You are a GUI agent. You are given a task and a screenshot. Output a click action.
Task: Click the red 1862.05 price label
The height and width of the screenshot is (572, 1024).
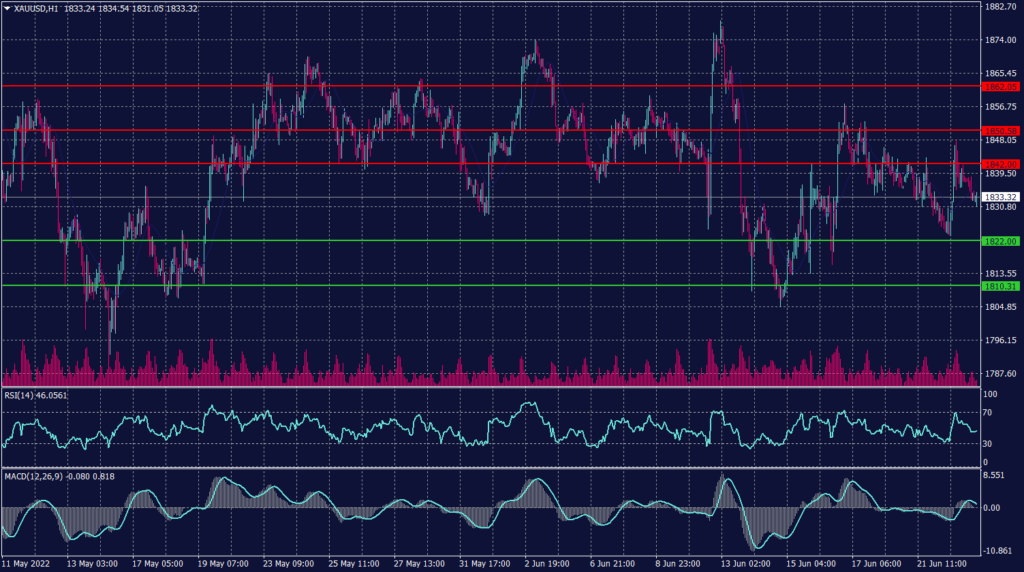pos(1000,87)
